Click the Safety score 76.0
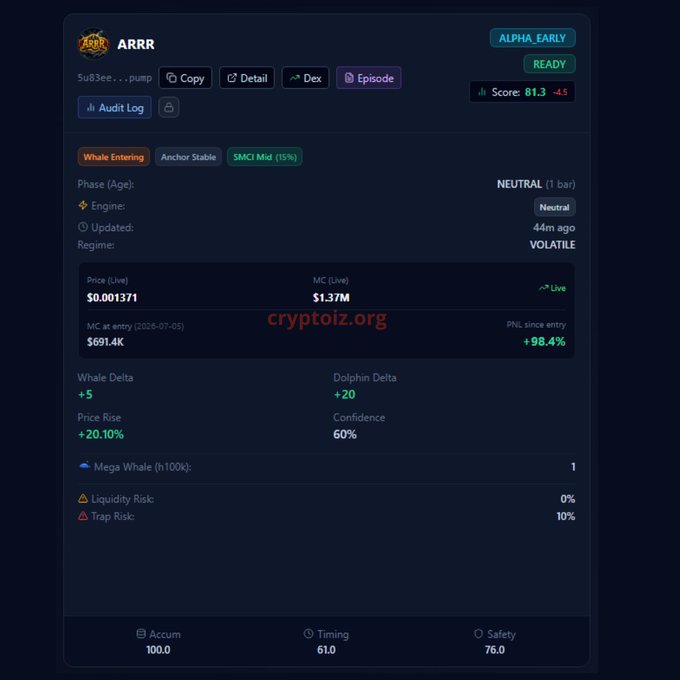Image resolution: width=680 pixels, height=680 pixels. coord(495,650)
